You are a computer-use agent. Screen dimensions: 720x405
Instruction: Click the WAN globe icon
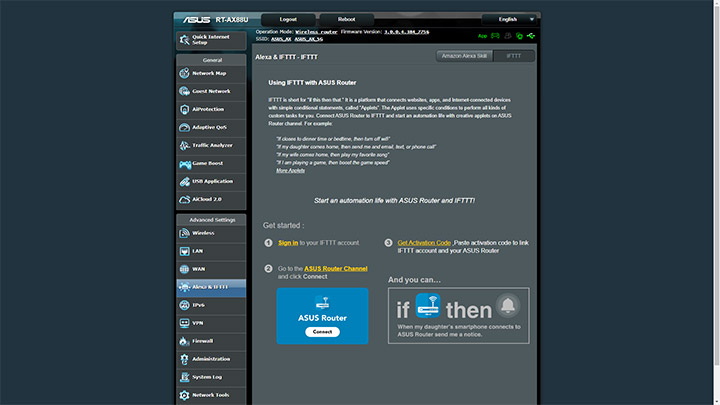[x=185, y=269]
